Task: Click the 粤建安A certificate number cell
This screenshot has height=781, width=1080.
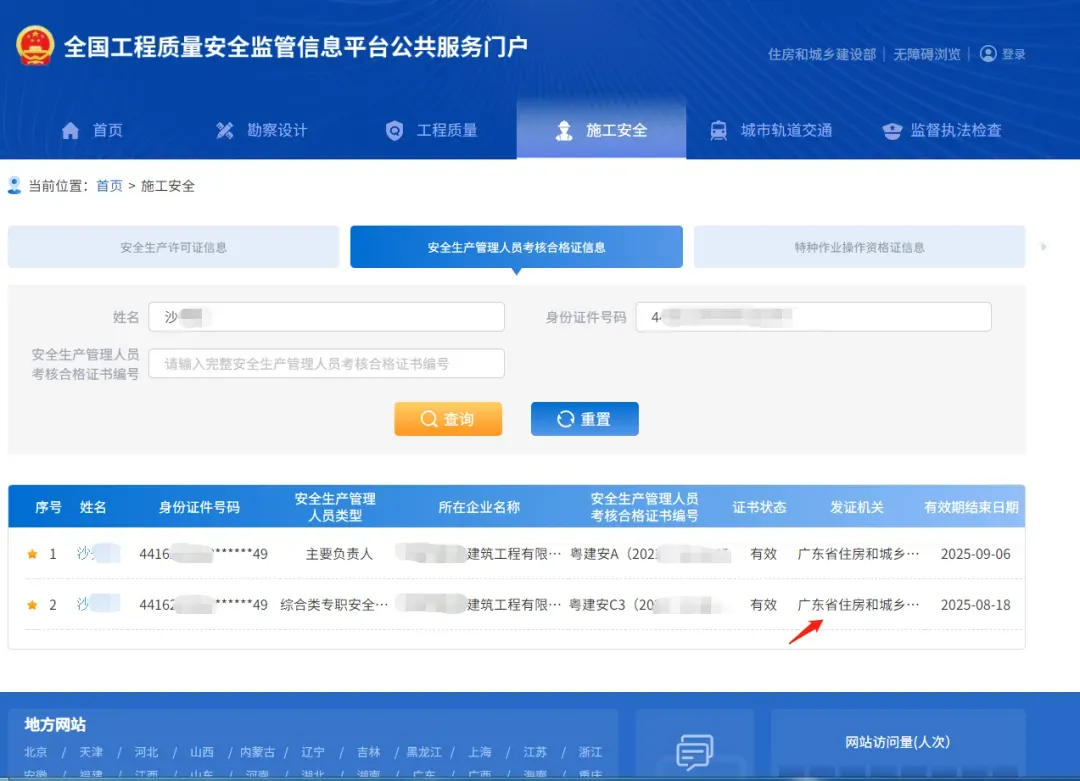Action: (x=650, y=554)
